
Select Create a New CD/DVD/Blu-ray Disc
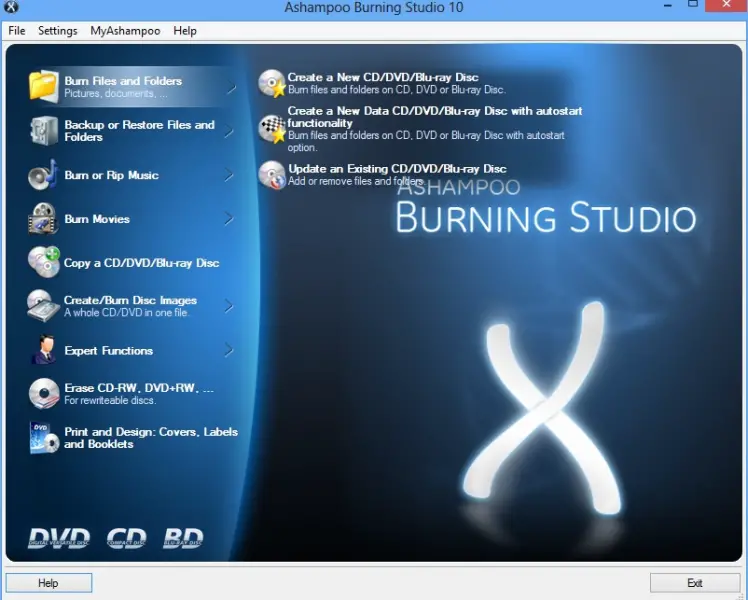(x=383, y=83)
